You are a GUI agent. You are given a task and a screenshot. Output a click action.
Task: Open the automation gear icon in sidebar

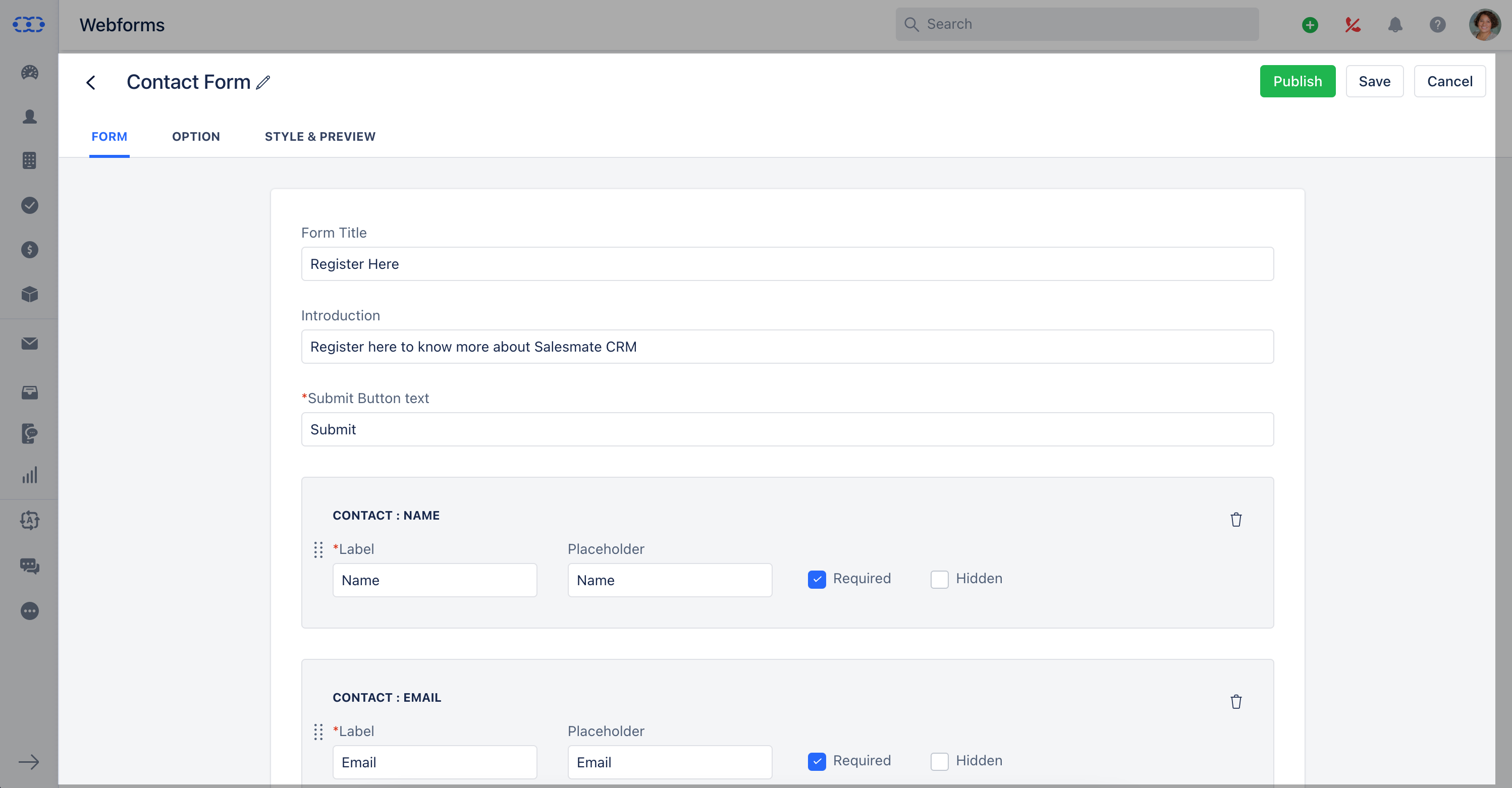[x=29, y=520]
